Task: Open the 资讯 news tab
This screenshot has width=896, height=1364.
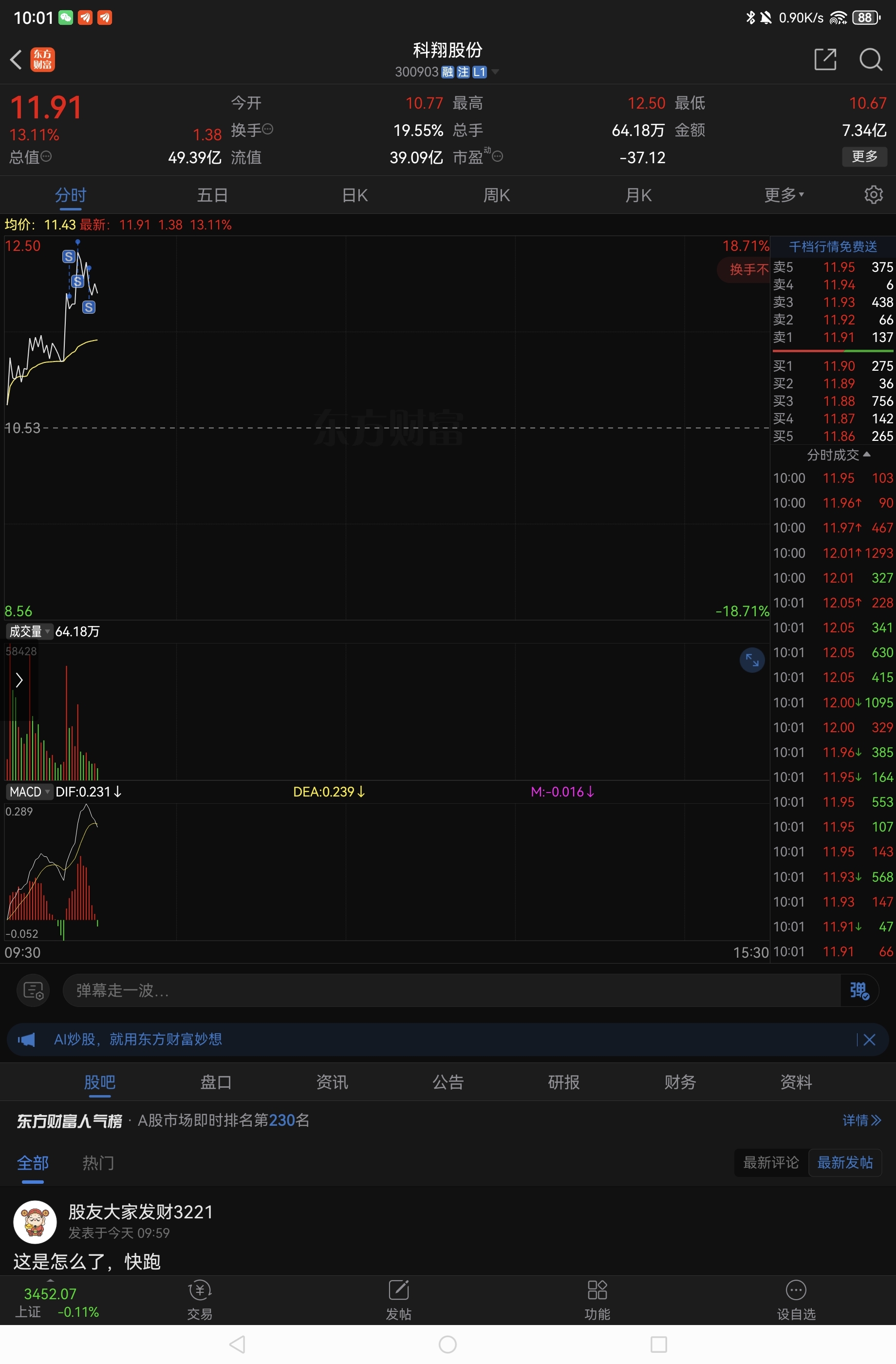Action: [332, 1081]
